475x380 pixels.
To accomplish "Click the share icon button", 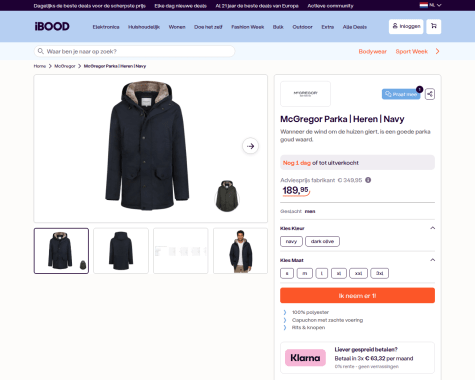I will coord(430,94).
